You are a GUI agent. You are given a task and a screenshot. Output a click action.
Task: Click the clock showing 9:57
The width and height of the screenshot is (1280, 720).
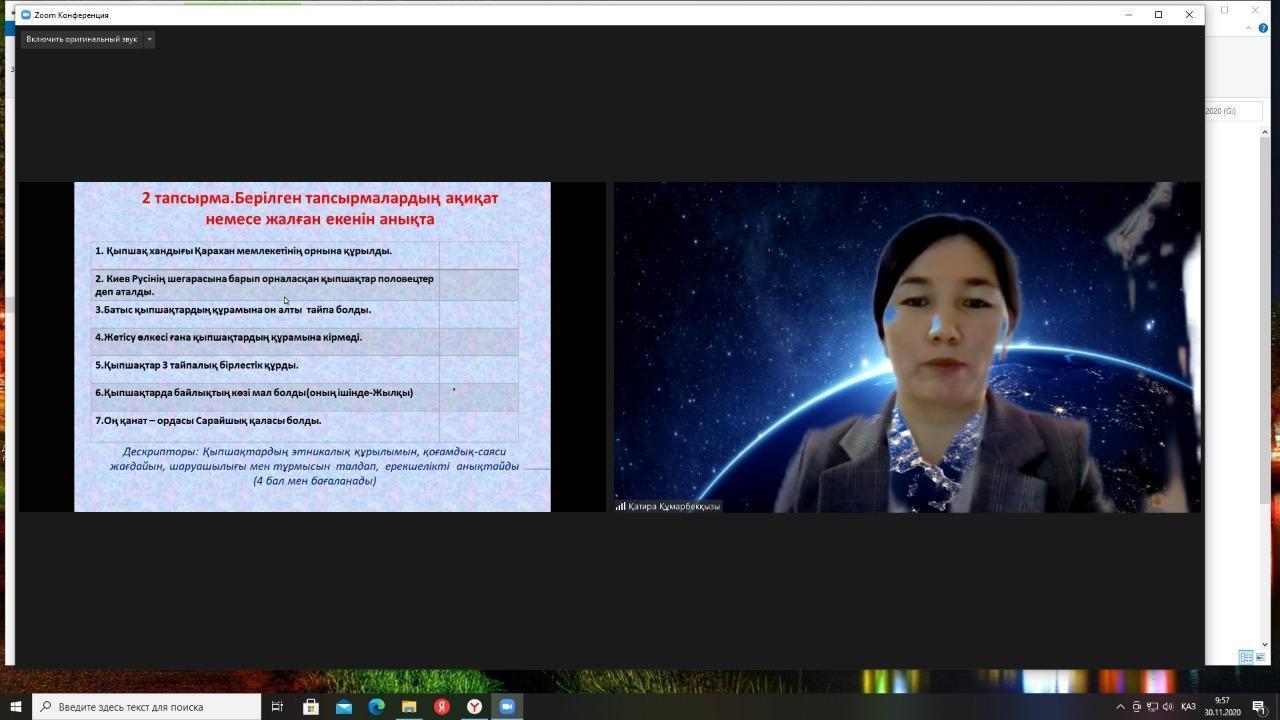click(x=1222, y=706)
